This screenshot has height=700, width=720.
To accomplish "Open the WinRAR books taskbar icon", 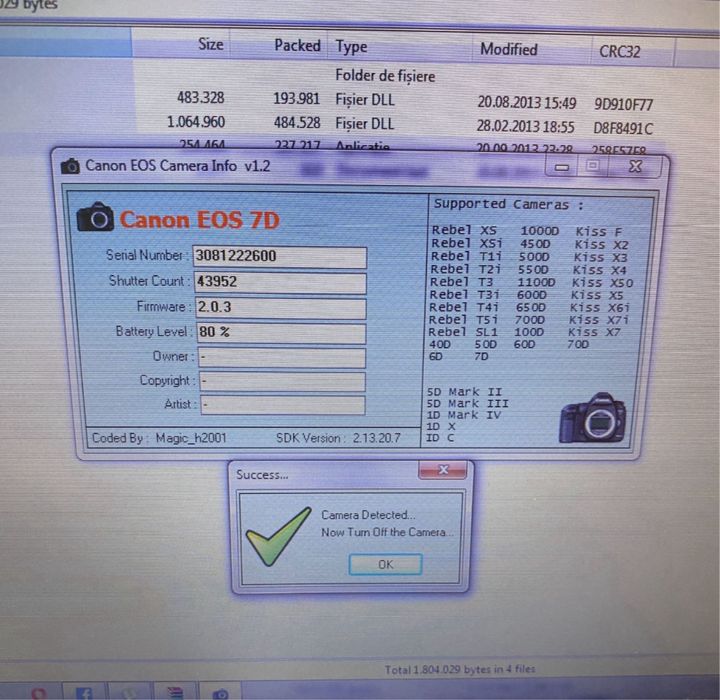I will 175,692.
